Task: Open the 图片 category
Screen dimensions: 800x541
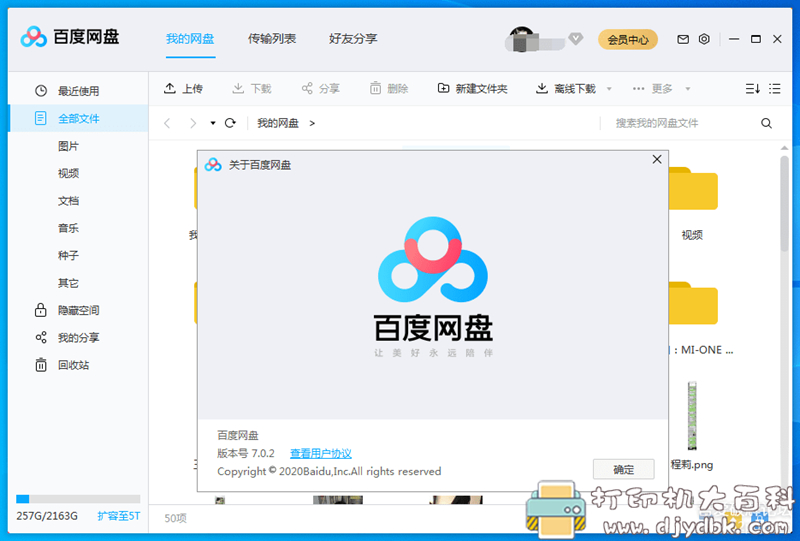Action: tap(68, 146)
